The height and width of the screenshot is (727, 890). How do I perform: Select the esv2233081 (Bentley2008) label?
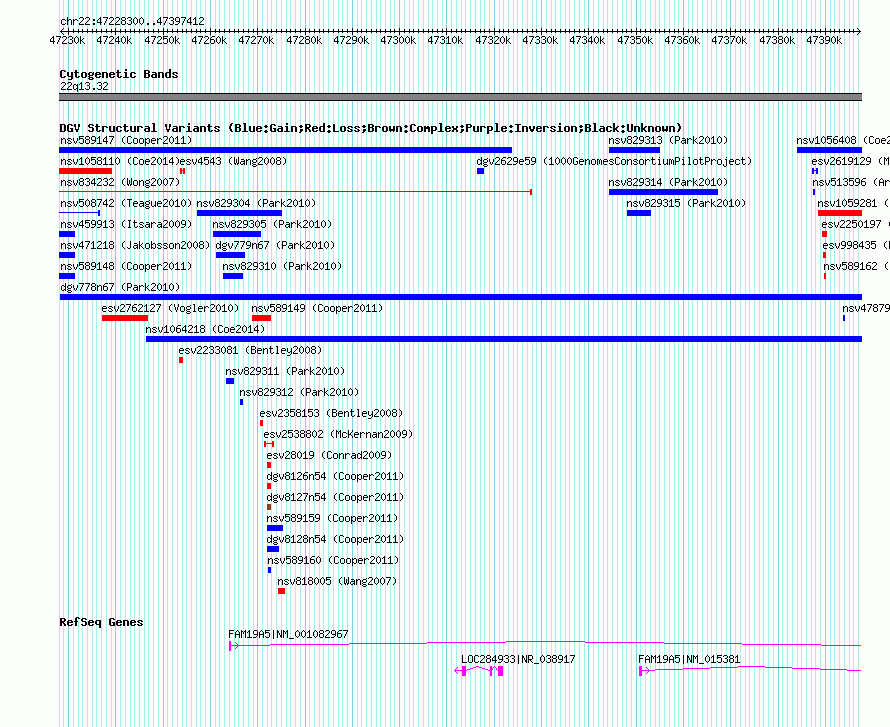point(250,350)
